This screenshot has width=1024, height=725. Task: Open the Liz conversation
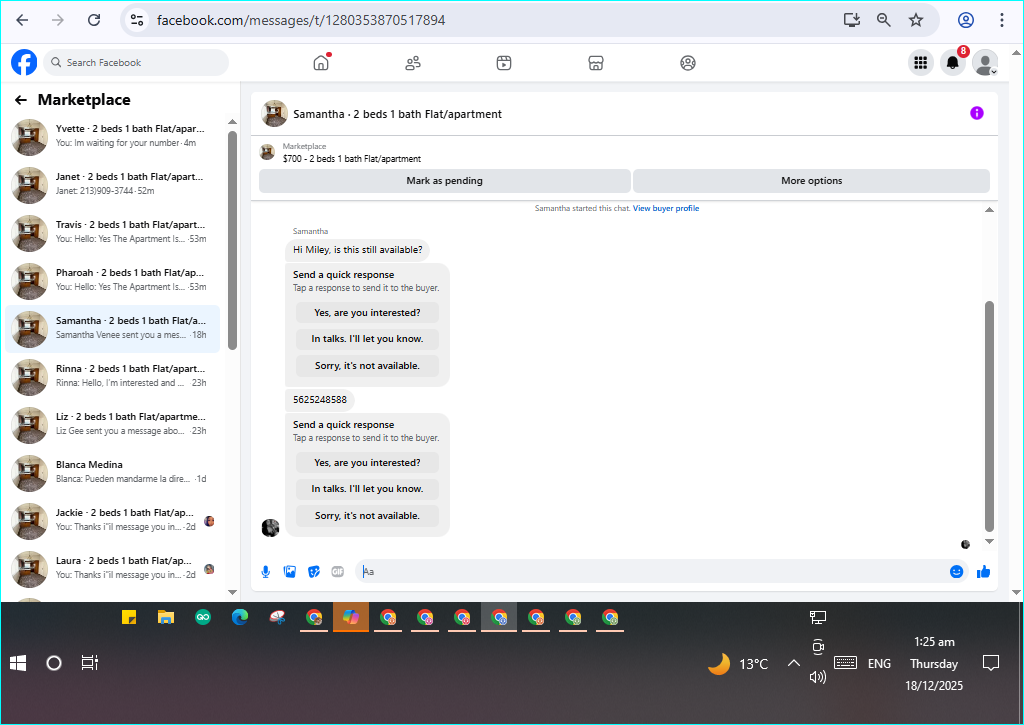coord(112,425)
